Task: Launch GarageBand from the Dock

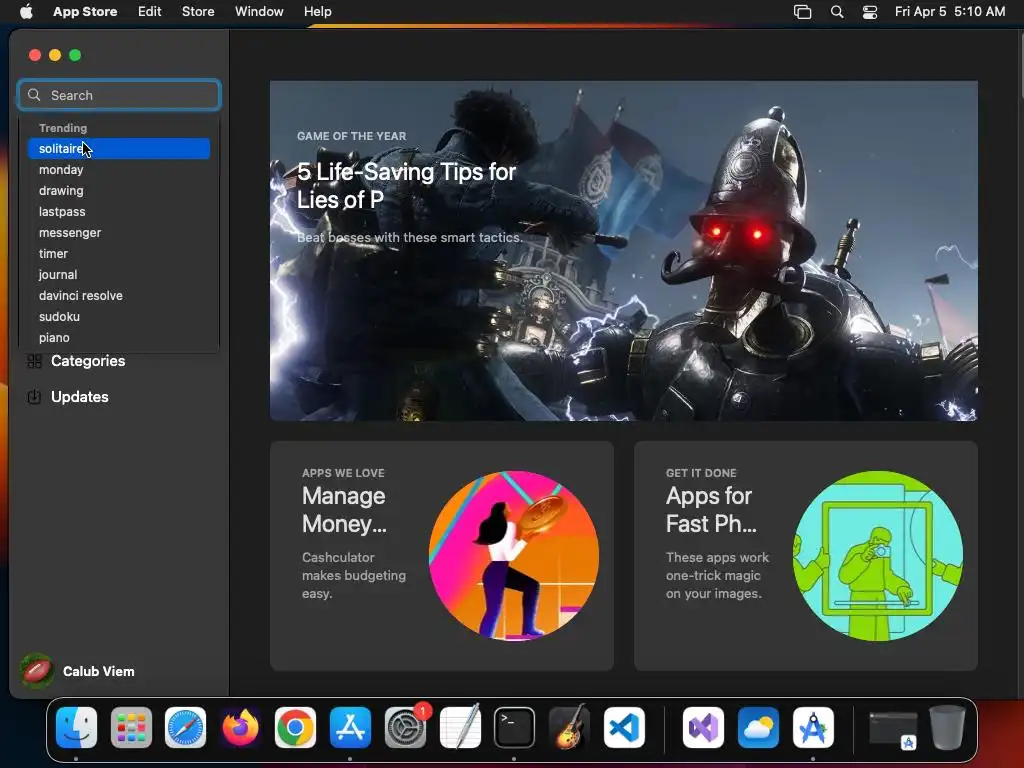Action: pos(569,727)
